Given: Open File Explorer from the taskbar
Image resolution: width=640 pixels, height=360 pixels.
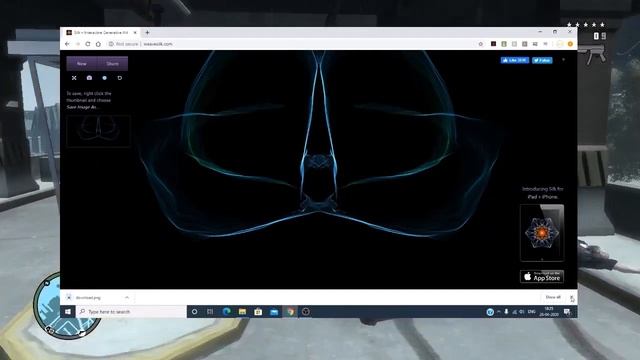Looking at the screenshot, I should (x=242, y=312).
